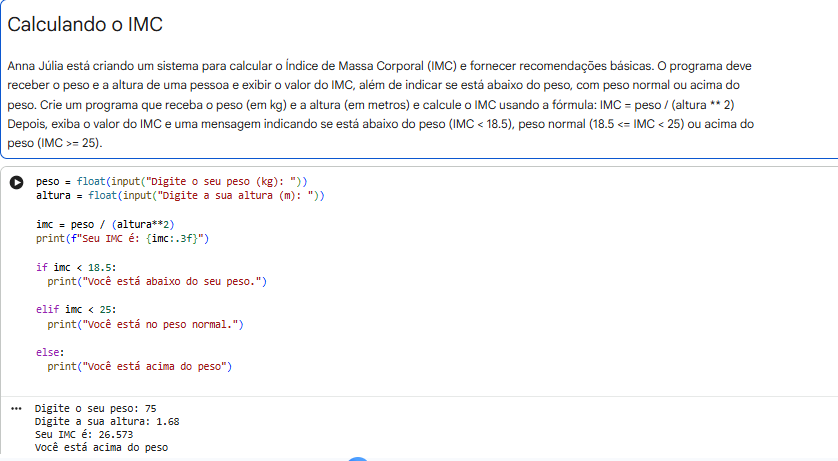Click output line 'Seu IMC é: 26.573'
This screenshot has width=838, height=461.
pos(84,435)
